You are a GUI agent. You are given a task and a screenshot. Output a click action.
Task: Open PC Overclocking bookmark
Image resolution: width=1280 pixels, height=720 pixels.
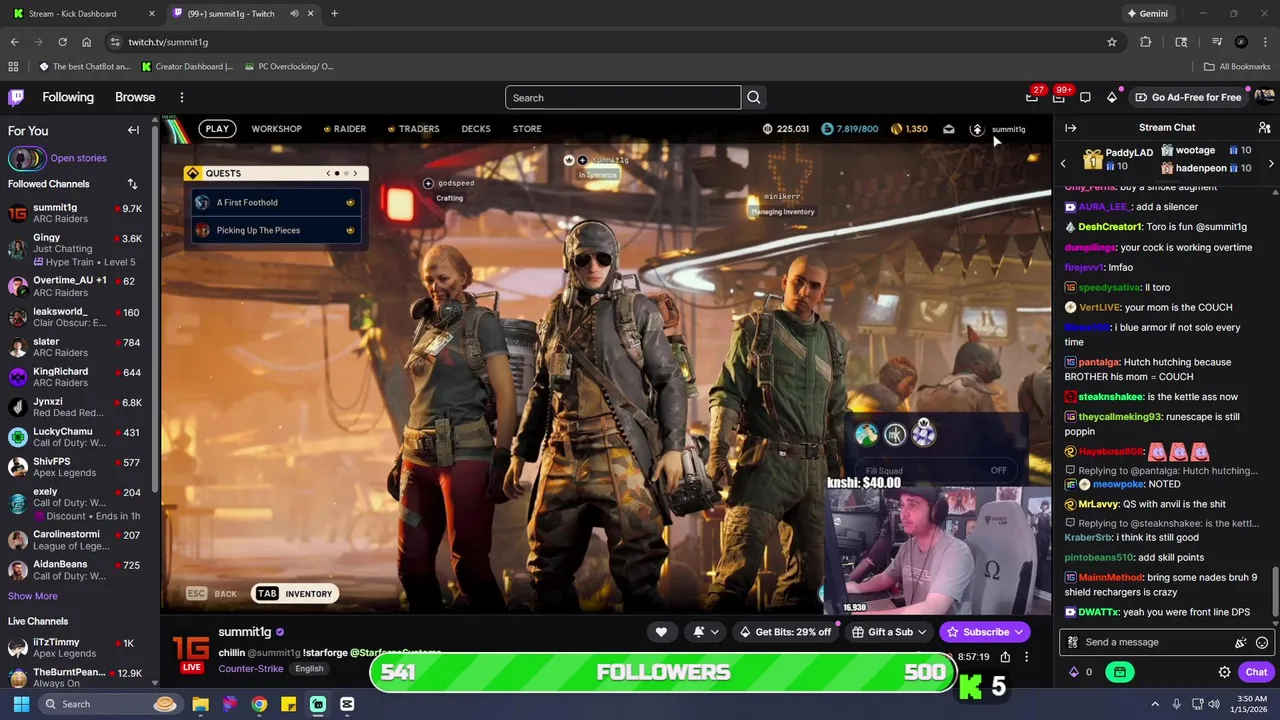coord(289,67)
